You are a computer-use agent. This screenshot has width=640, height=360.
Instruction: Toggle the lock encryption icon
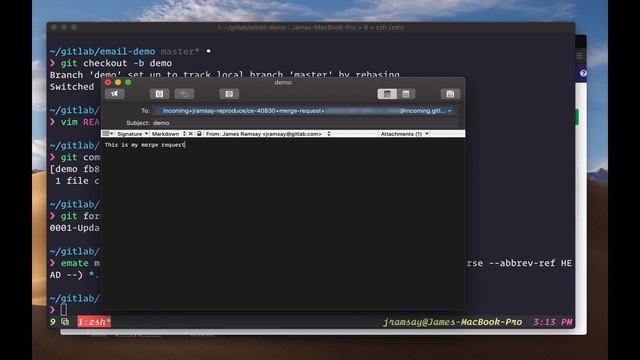tap(199, 133)
